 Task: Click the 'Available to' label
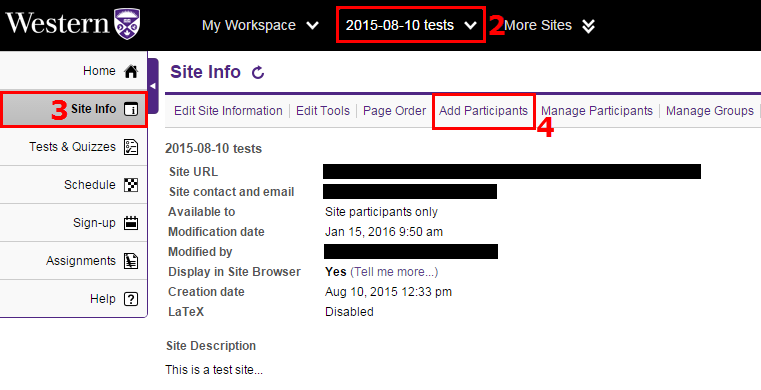click(x=201, y=212)
